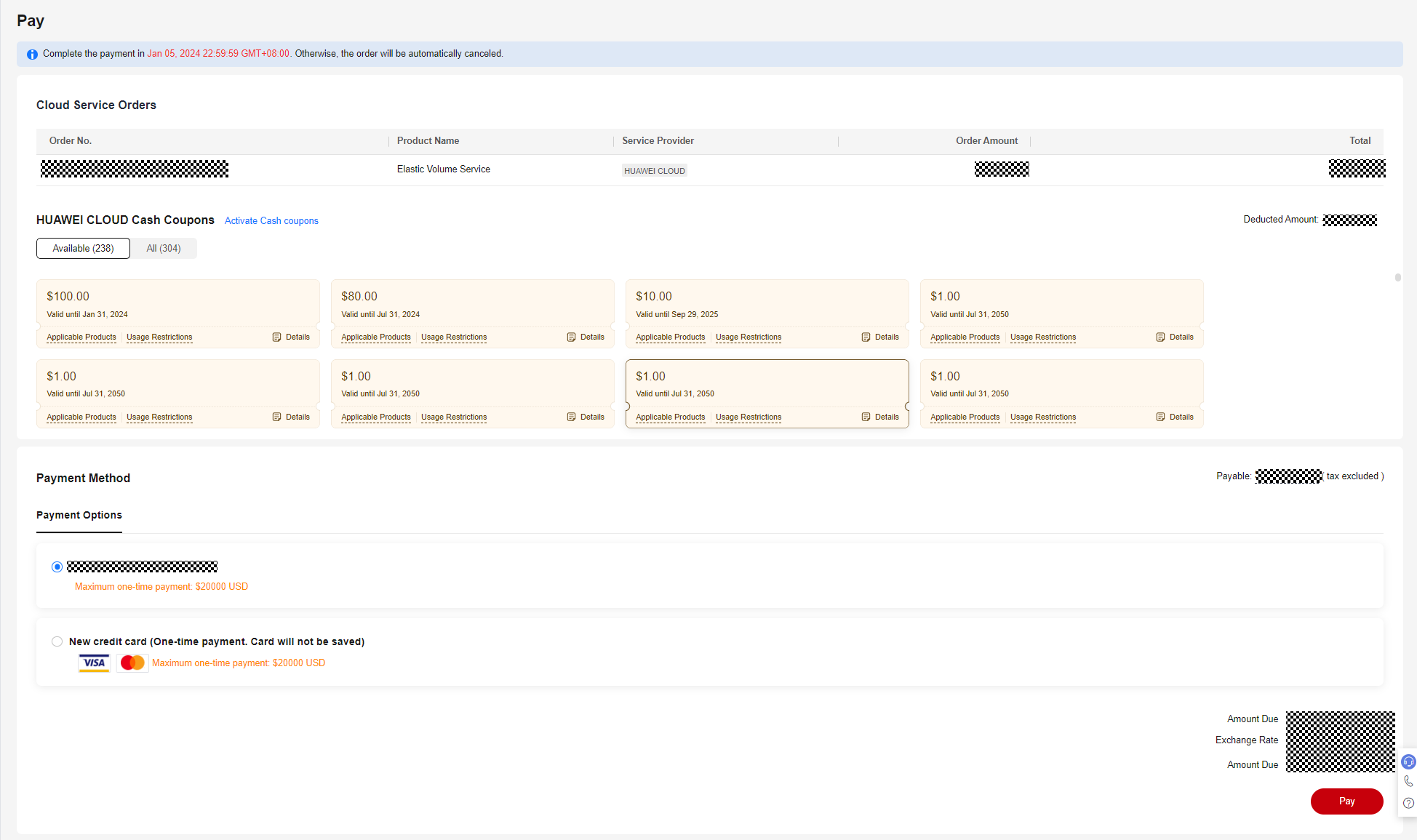The image size is (1417, 840).
Task: Open Usage Restrictions on the $100.00 coupon
Action: 159,337
